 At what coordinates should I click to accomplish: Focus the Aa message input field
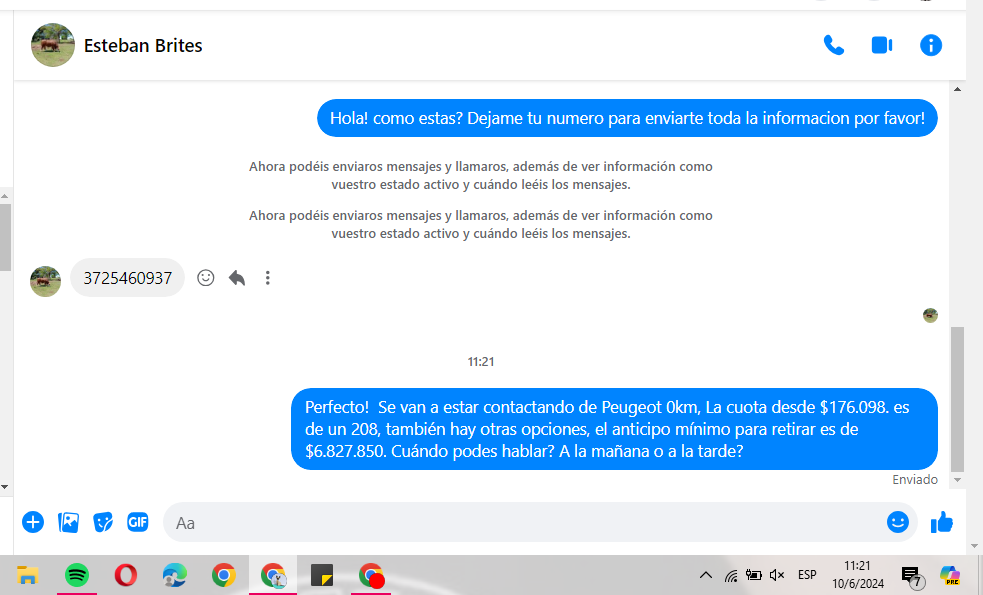click(523, 522)
